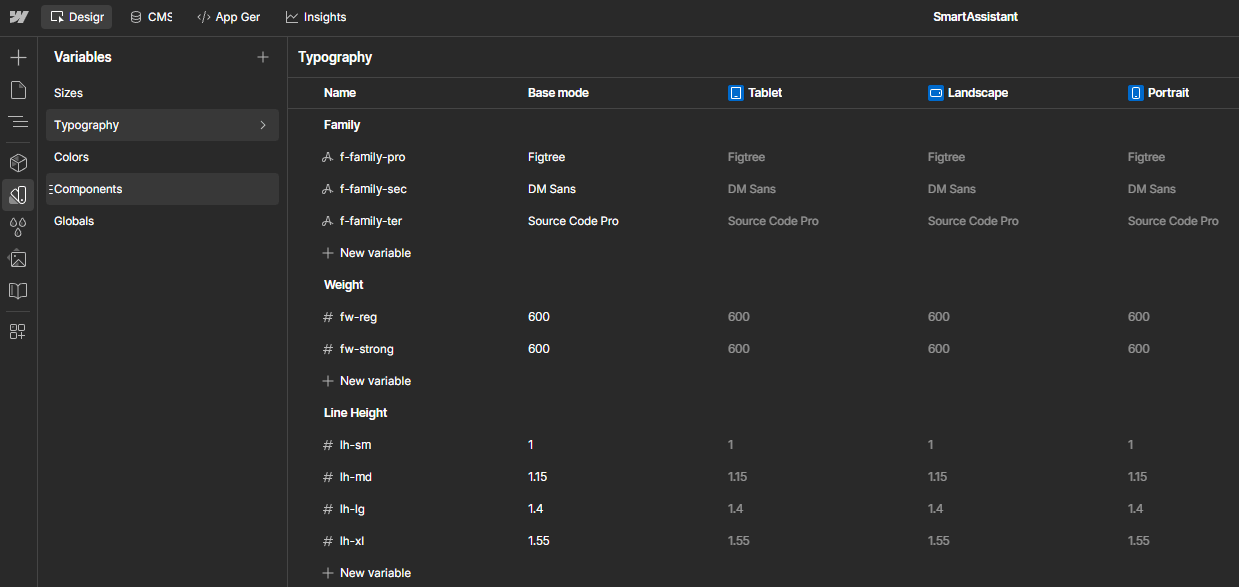Screen dimensions: 1239x587
Task: Click the Tablet breakpoint icon
Action: [x=736, y=93]
